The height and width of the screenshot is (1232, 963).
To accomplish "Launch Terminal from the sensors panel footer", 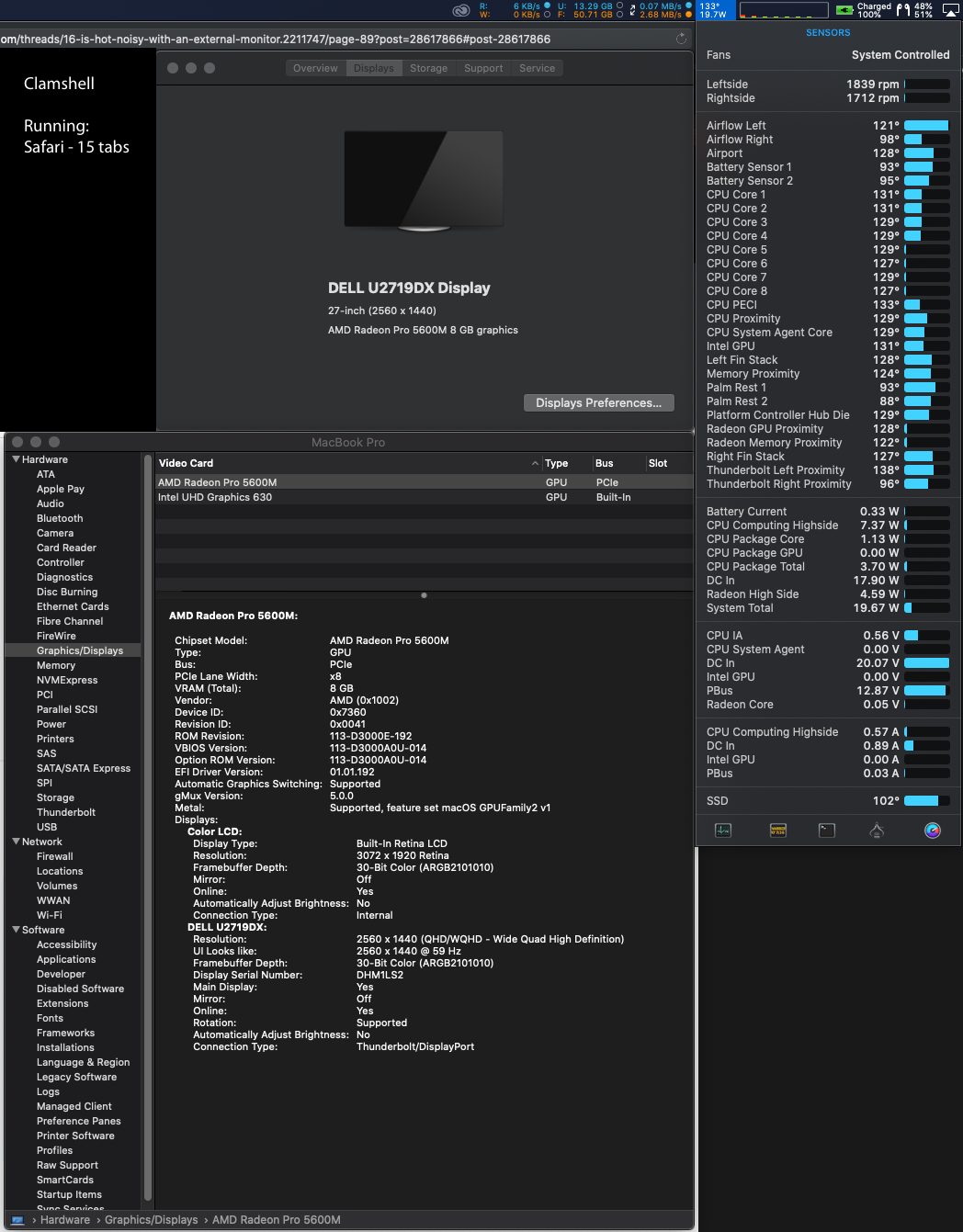I will pos(827,831).
